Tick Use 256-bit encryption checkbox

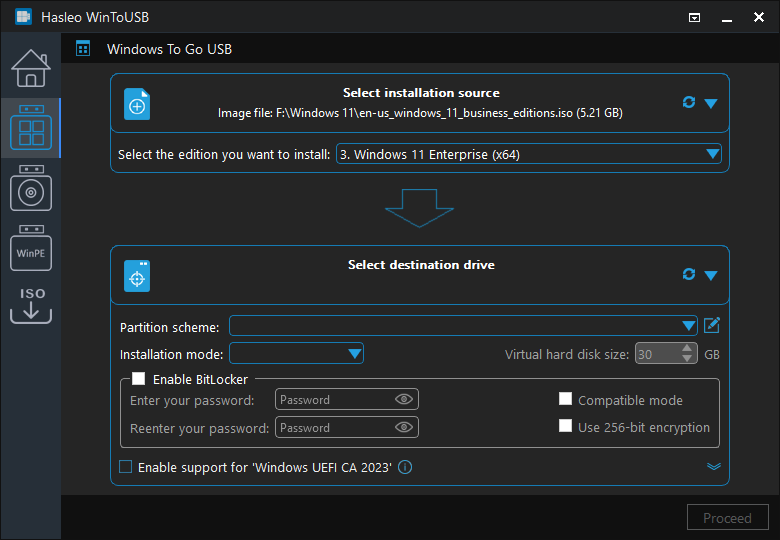point(565,426)
